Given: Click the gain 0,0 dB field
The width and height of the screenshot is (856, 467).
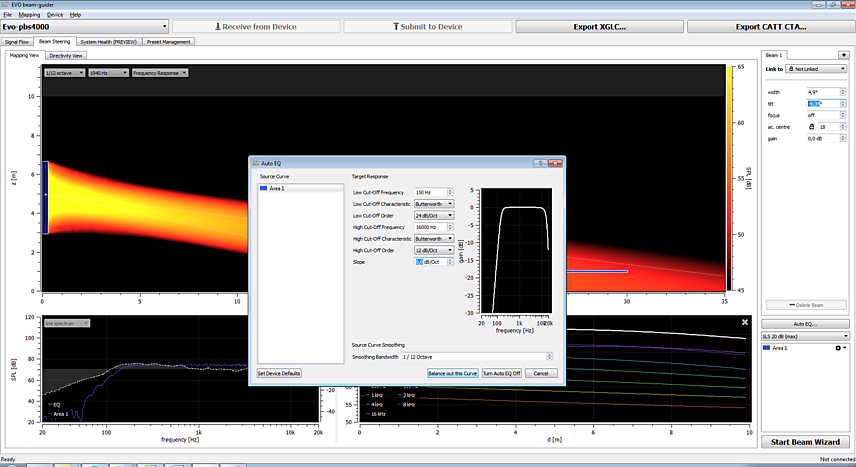Looking at the screenshot, I should point(823,138).
